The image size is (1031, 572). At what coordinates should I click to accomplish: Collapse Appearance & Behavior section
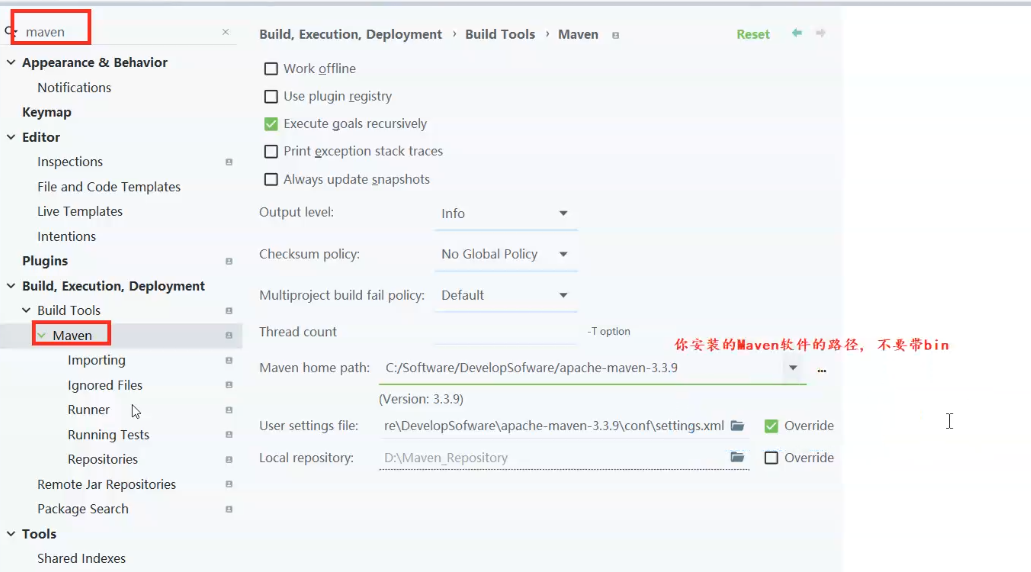(11, 62)
